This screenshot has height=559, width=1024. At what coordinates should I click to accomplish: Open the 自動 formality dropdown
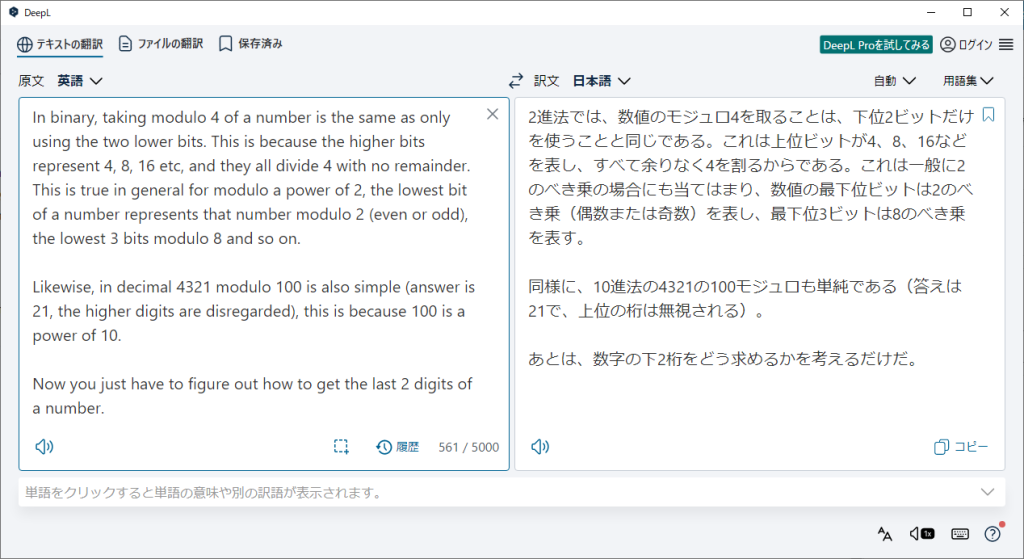[894, 81]
